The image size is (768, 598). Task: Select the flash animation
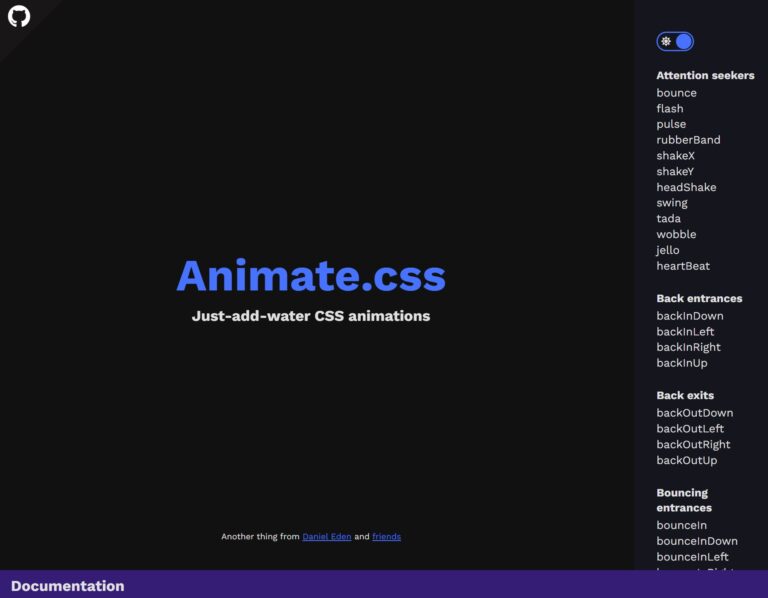670,109
